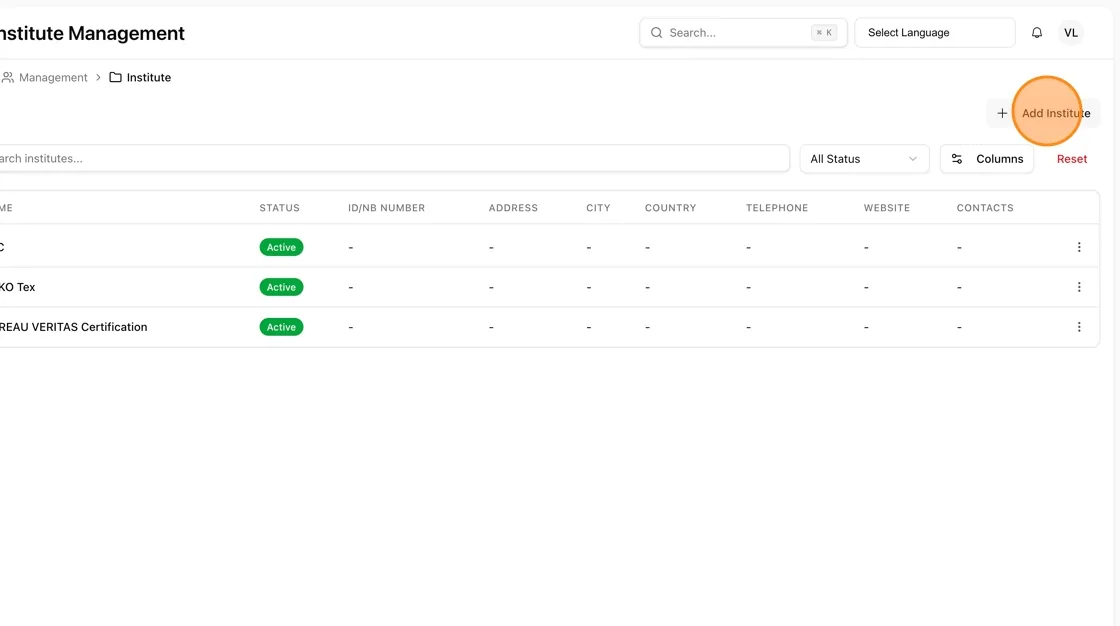Sort by the ID/NB Number column header
Image resolution: width=1120 pixels, height=626 pixels.
(x=386, y=208)
